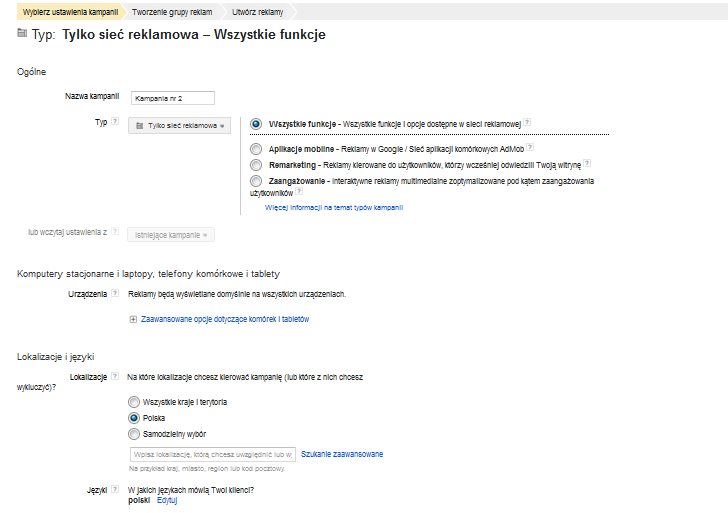This screenshot has width=728, height=513.
Task: Click help icon after Remarketing description
Action: [587, 164]
